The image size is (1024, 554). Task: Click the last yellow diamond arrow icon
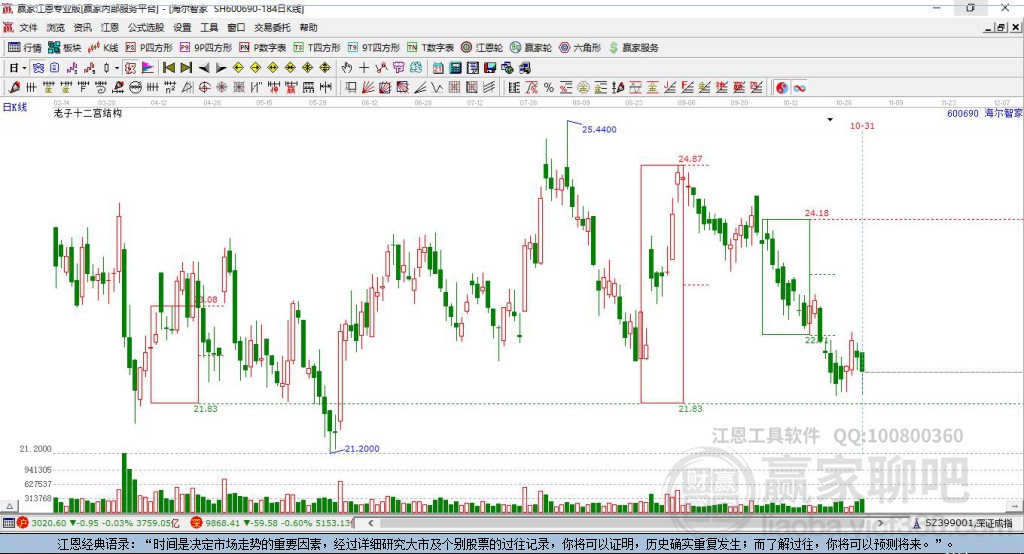[x=325, y=68]
